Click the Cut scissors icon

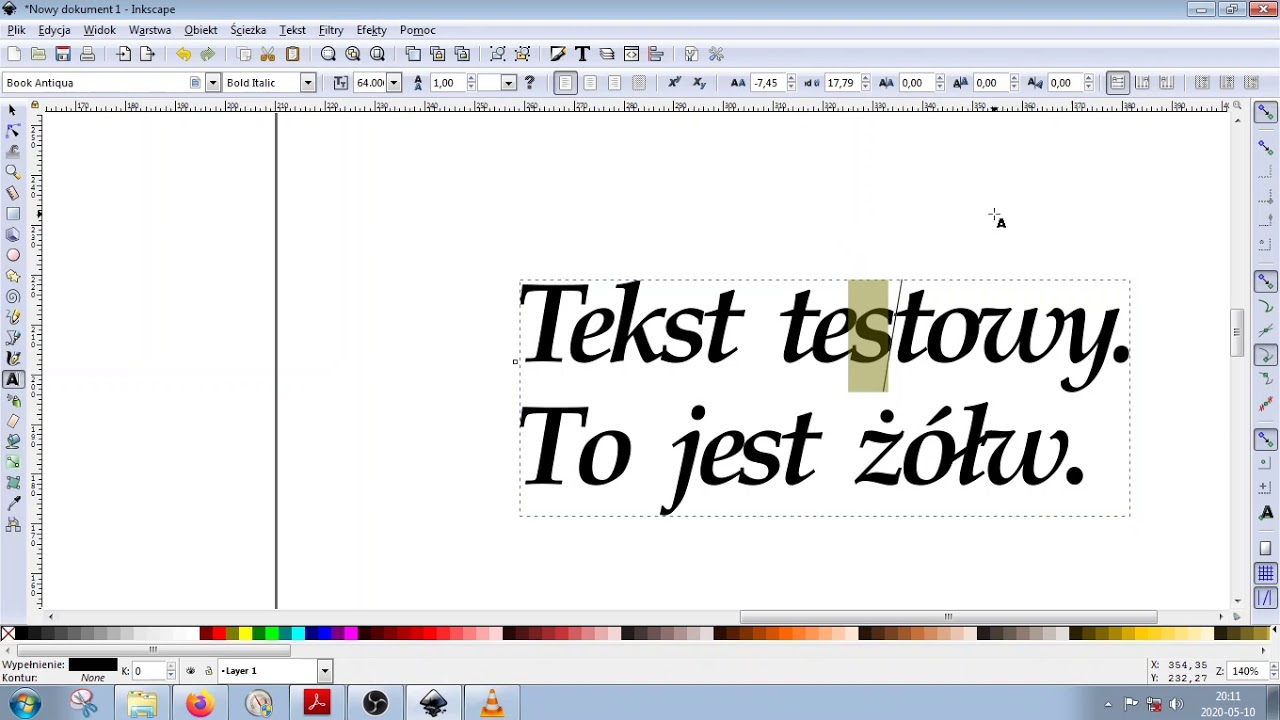coord(268,54)
